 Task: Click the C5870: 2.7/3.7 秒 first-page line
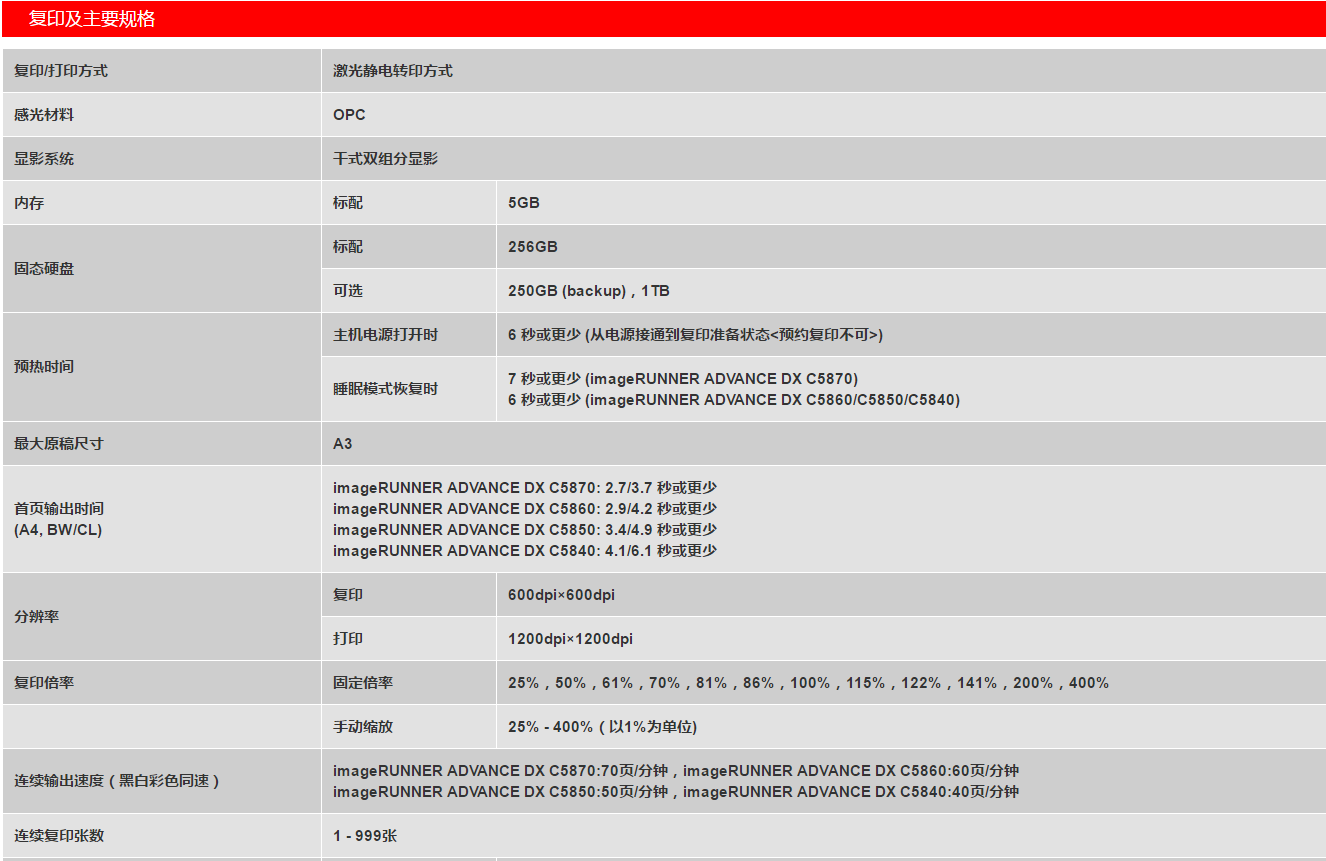point(525,488)
